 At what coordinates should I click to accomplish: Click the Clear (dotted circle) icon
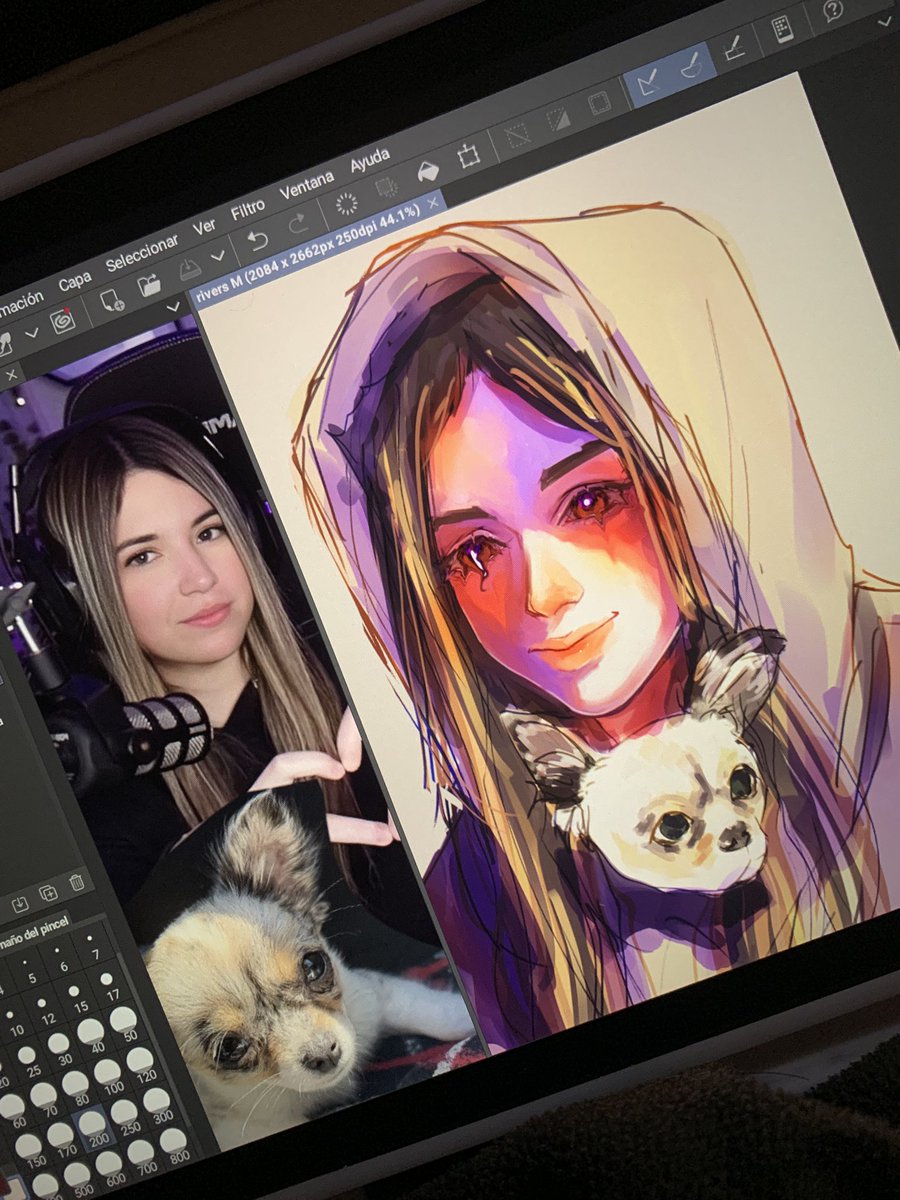(x=346, y=203)
